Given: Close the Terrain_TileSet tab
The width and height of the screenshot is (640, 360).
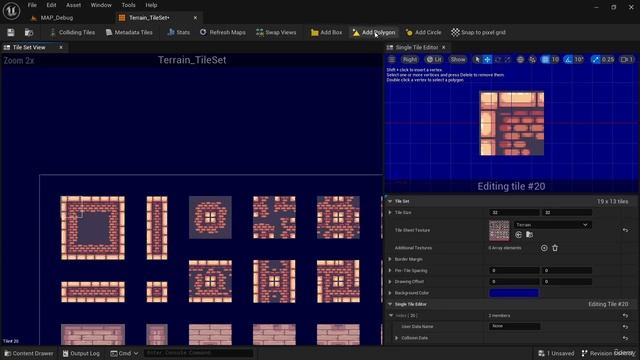Looking at the screenshot, I should (x=196, y=18).
